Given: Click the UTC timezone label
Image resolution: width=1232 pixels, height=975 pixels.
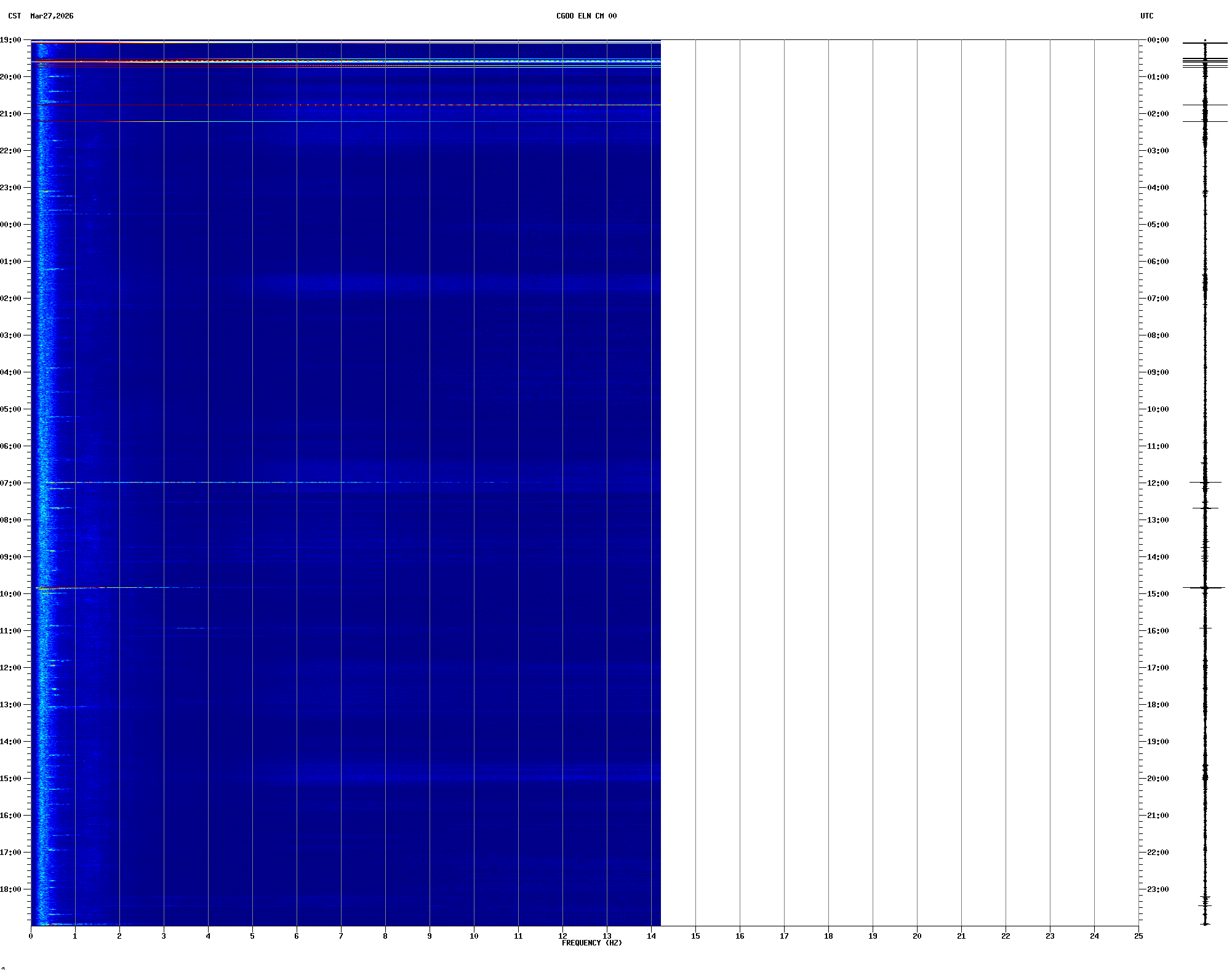Looking at the screenshot, I should point(1146,16).
